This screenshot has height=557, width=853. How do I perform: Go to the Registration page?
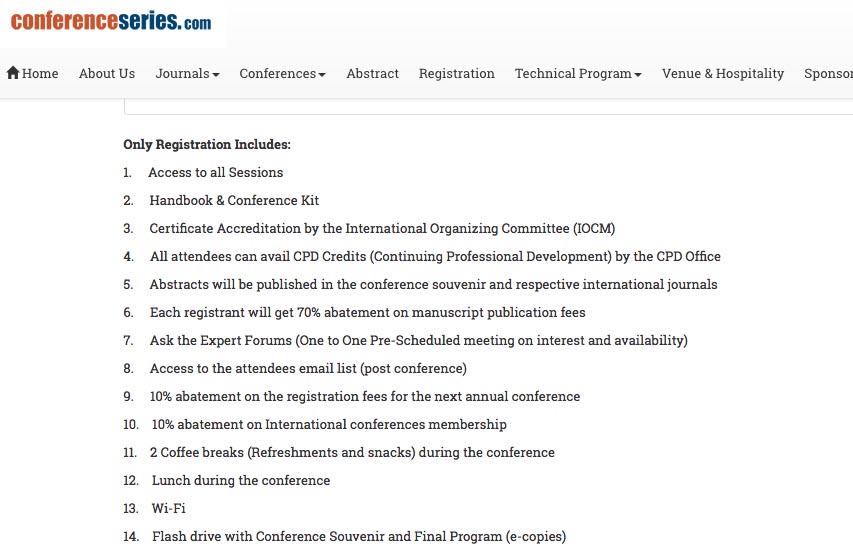click(456, 73)
